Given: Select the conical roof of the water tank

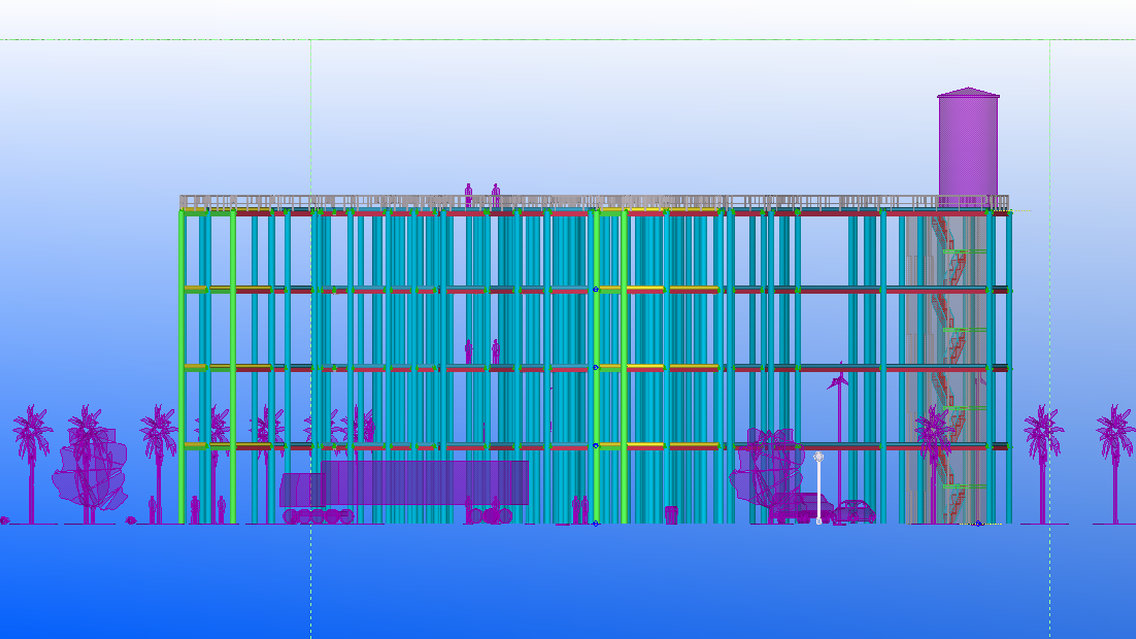Looking at the screenshot, I should click(968, 93).
